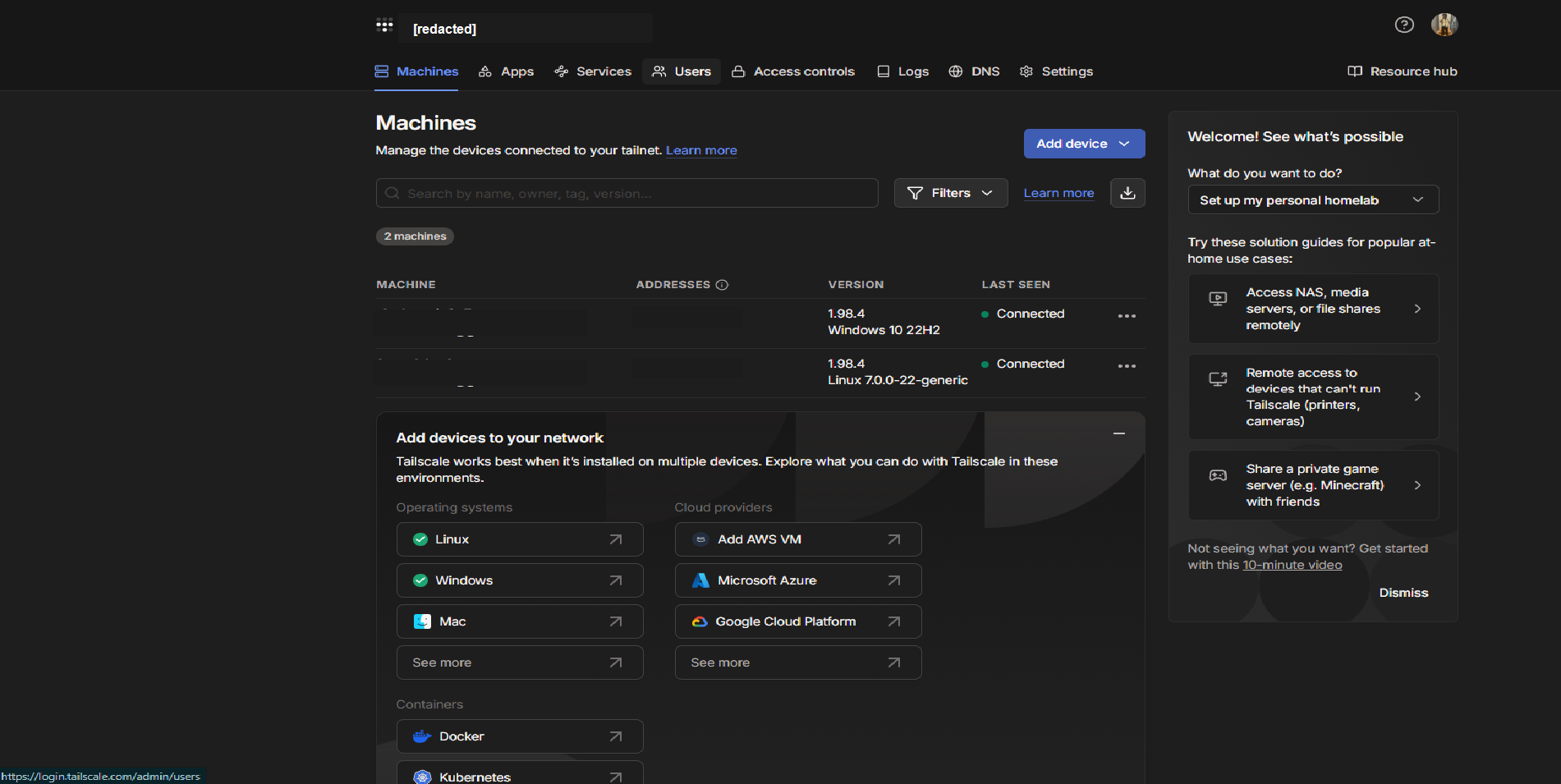Open the Access controls tab
This screenshot has height=784, width=1561.
click(x=793, y=71)
